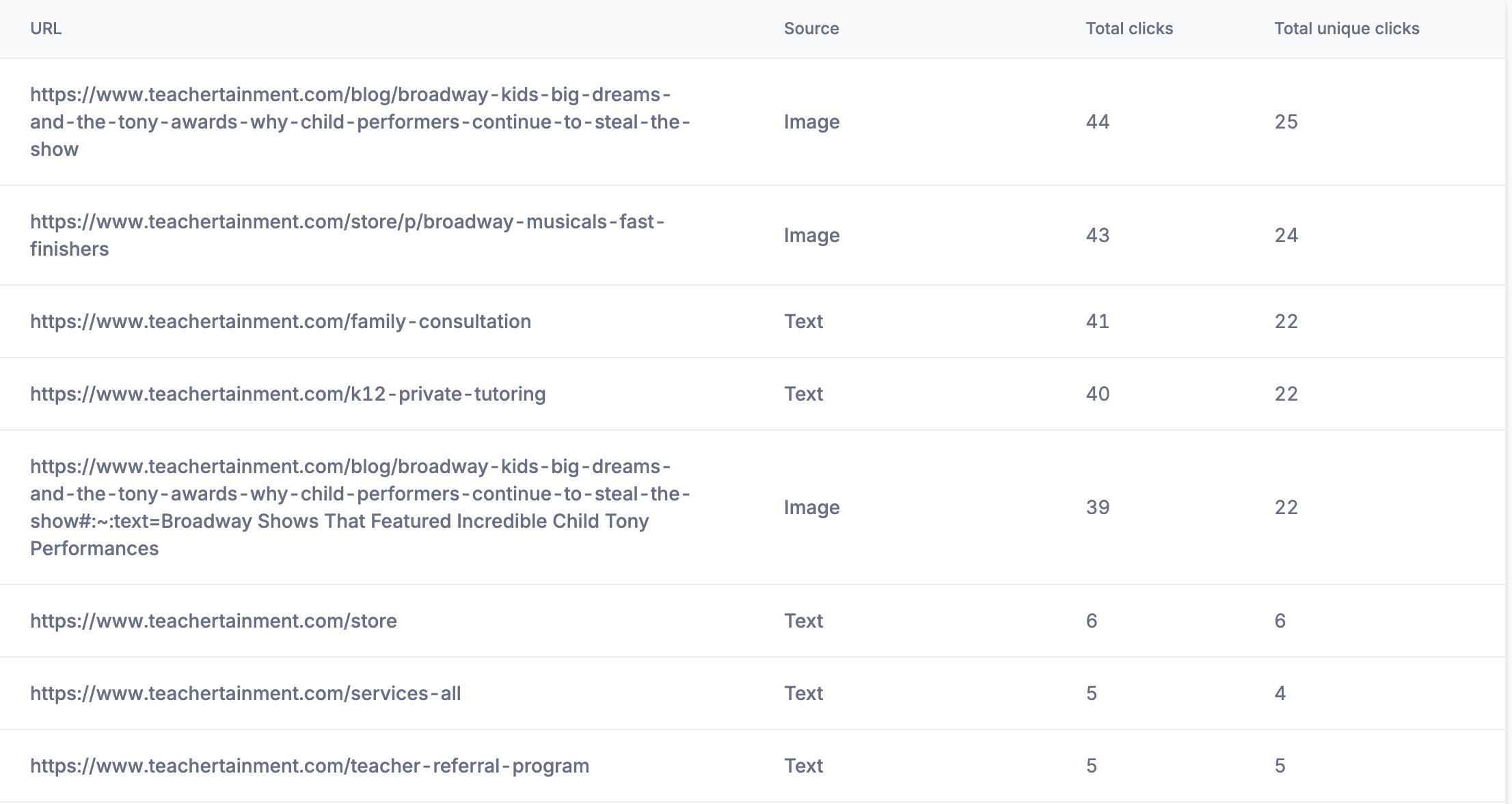Select unique clicks value 4 for services-all

click(1280, 693)
